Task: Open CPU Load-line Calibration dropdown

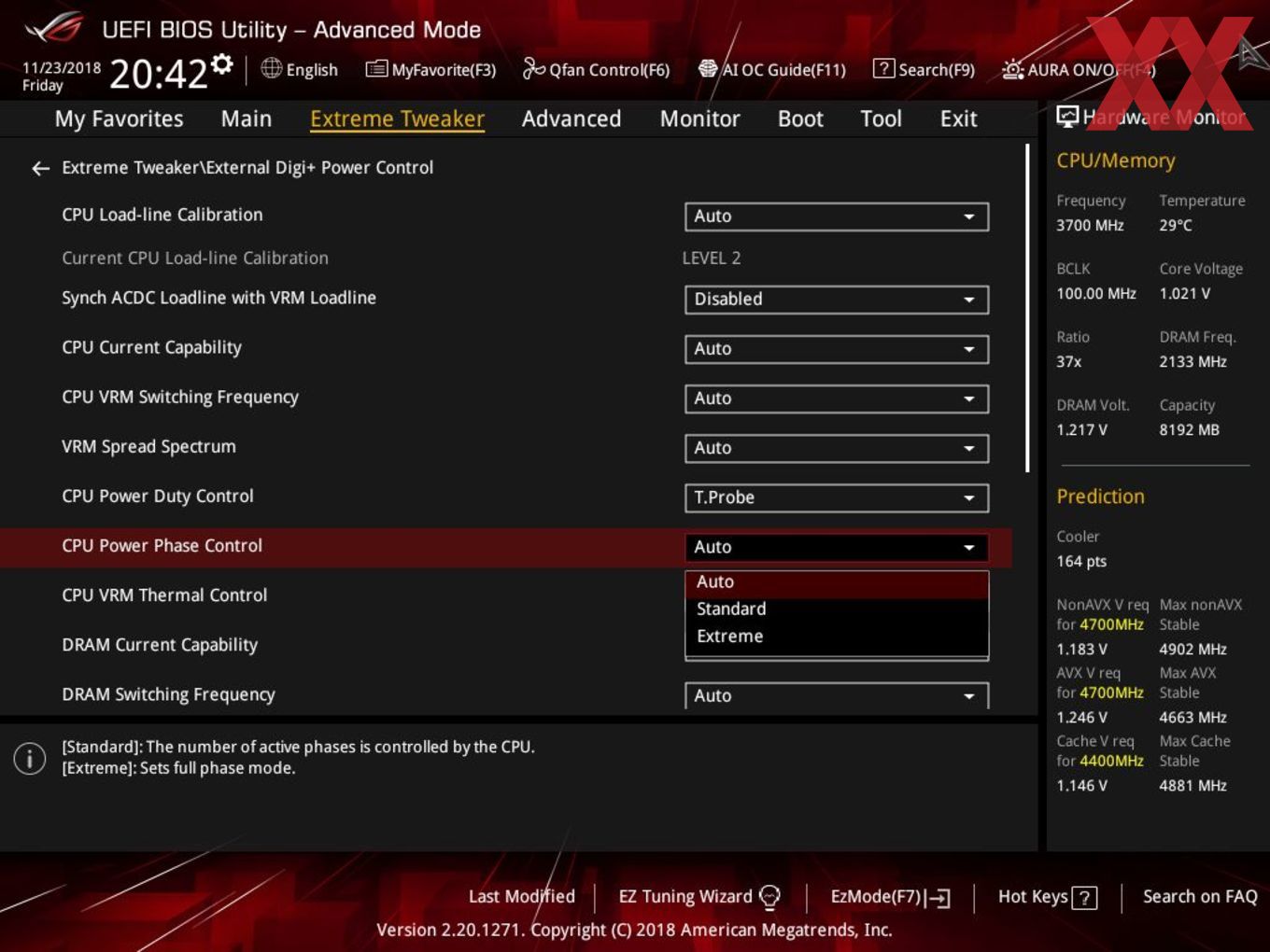Action: click(x=837, y=217)
